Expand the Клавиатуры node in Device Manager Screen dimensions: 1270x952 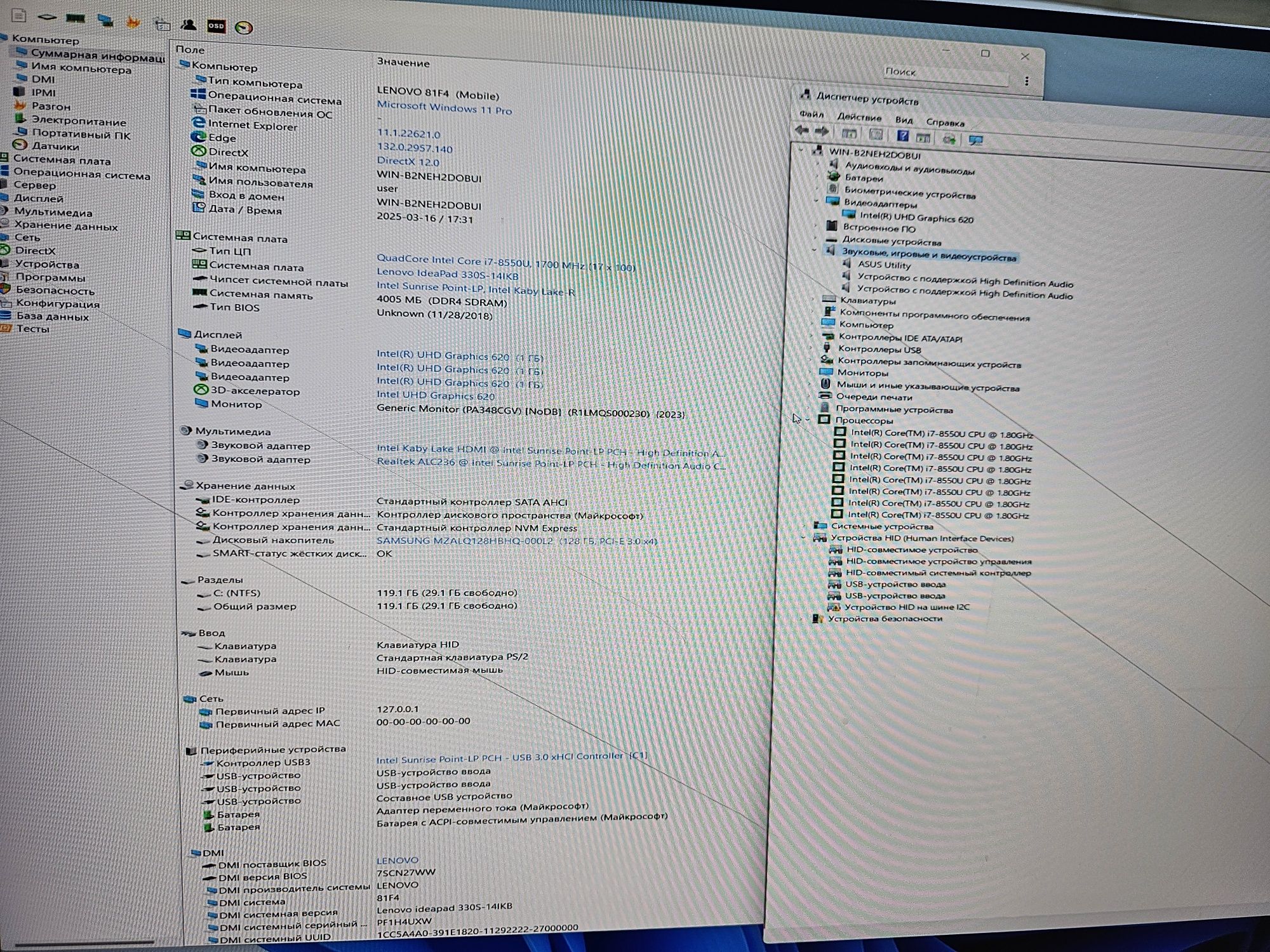click(814, 299)
